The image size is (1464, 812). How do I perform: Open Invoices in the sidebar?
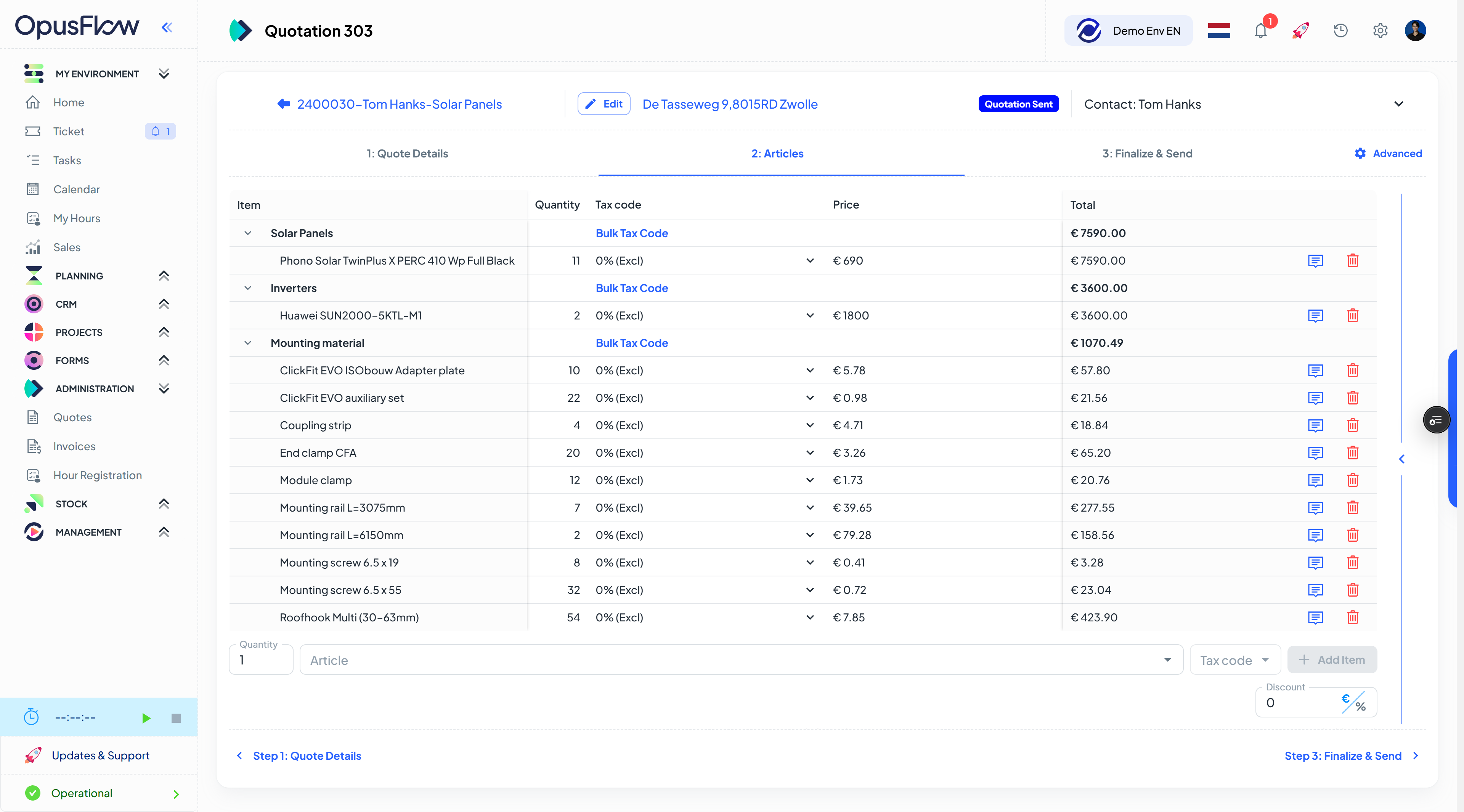74,447
